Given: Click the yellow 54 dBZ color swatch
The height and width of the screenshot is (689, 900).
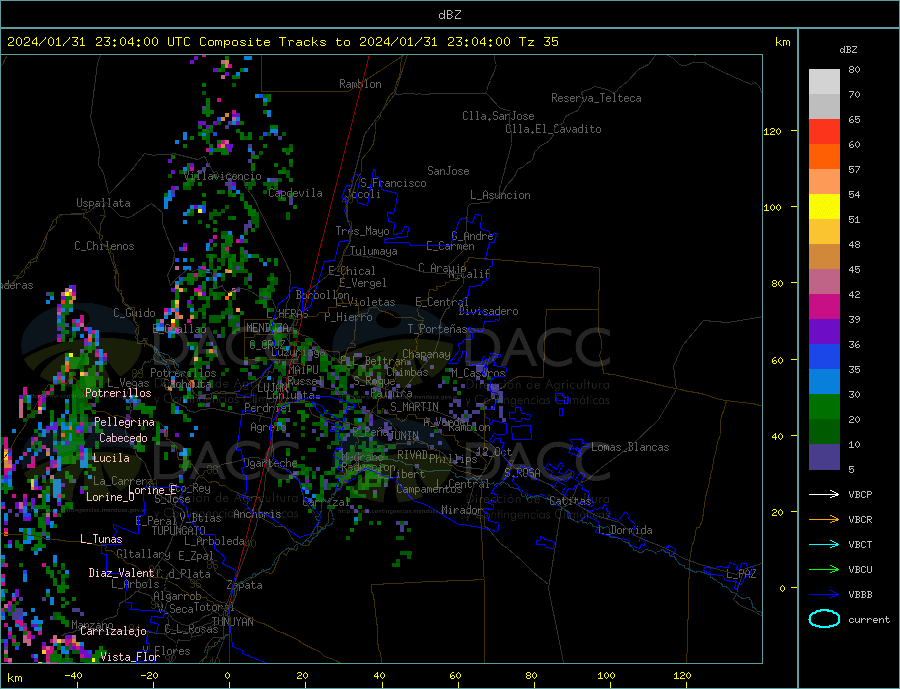Looking at the screenshot, I should coord(824,207).
